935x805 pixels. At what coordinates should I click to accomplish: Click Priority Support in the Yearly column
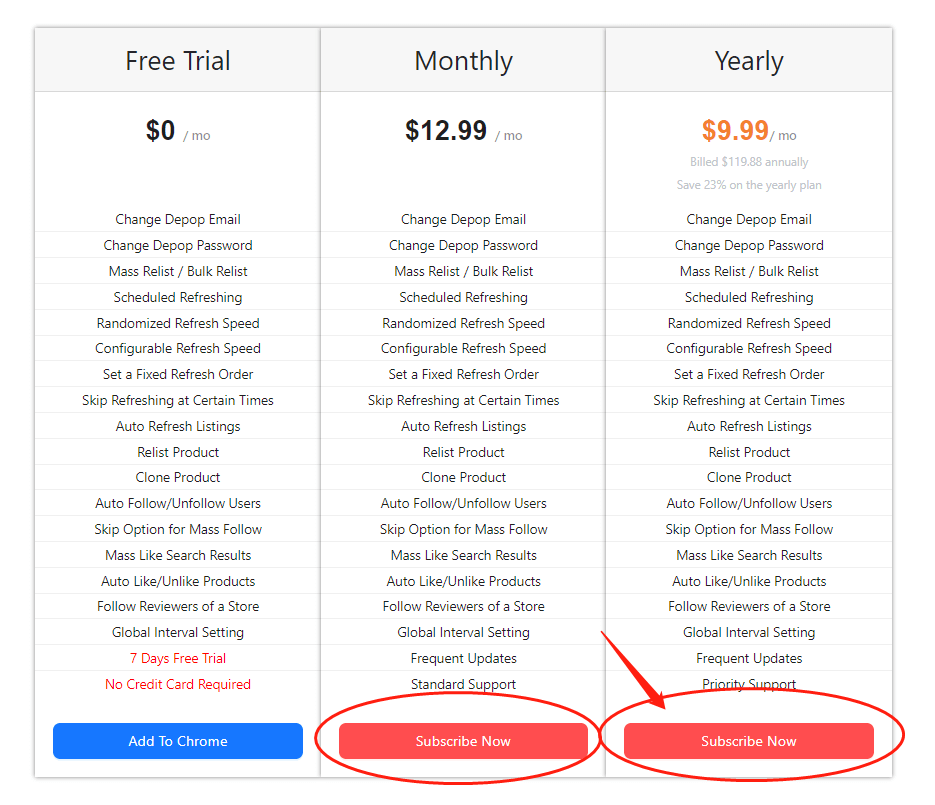coord(748,684)
